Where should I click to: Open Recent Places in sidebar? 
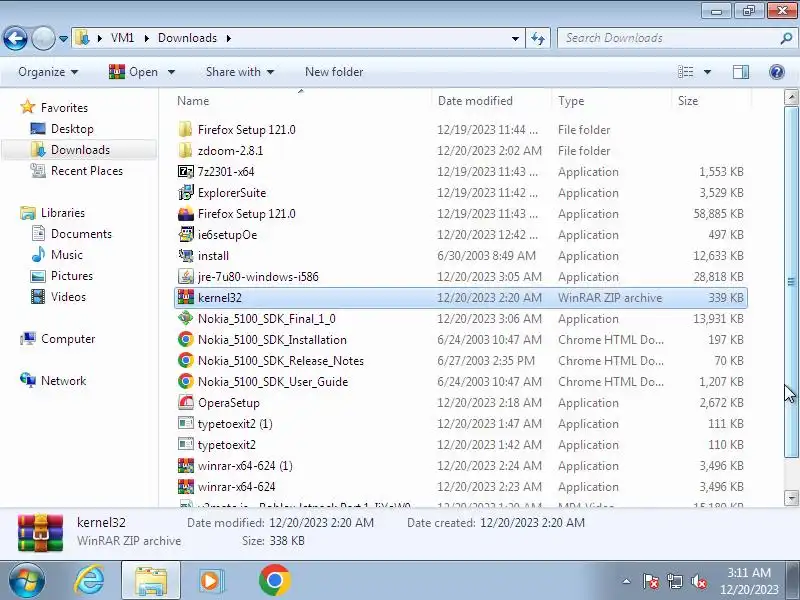pyautogui.click(x=87, y=170)
